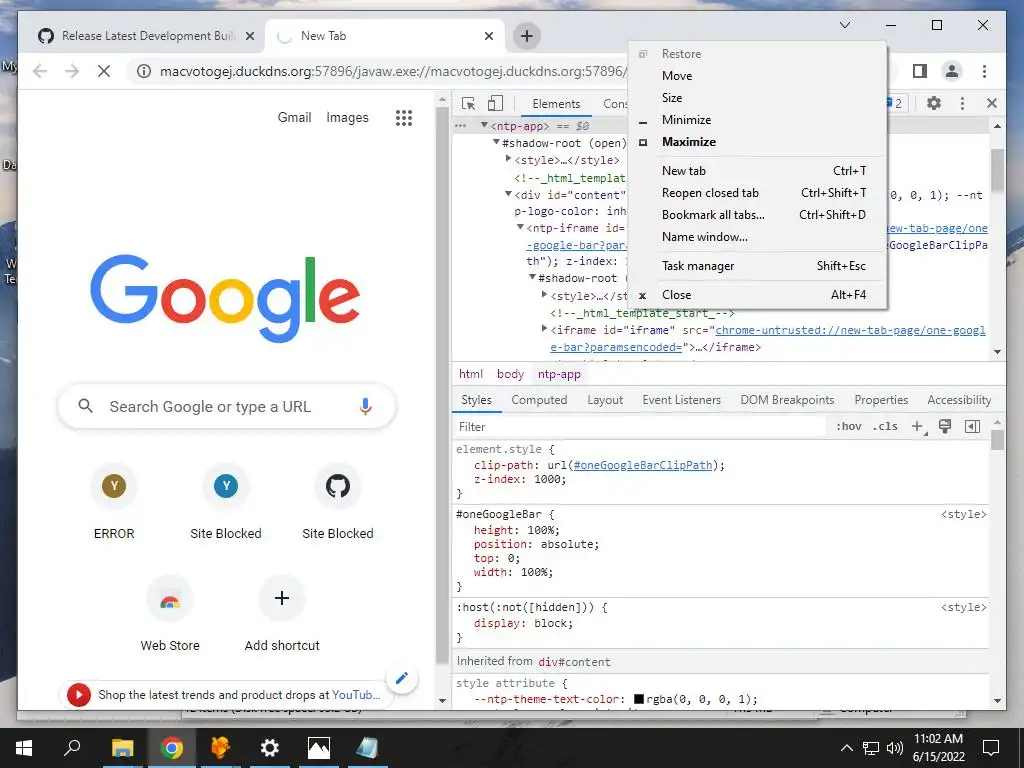The height and width of the screenshot is (768, 1024).
Task: Go forward with the forward arrow
Action: click(x=72, y=71)
